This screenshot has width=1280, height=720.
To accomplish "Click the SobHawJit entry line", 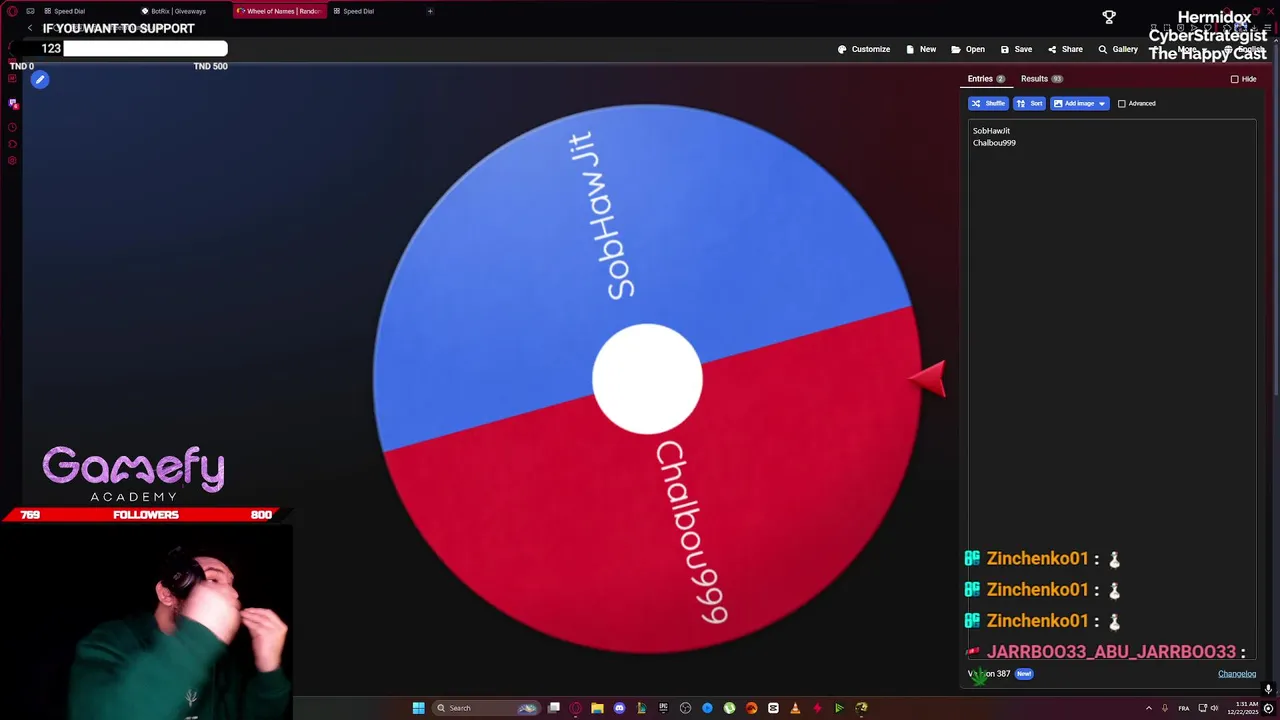I will [991, 131].
